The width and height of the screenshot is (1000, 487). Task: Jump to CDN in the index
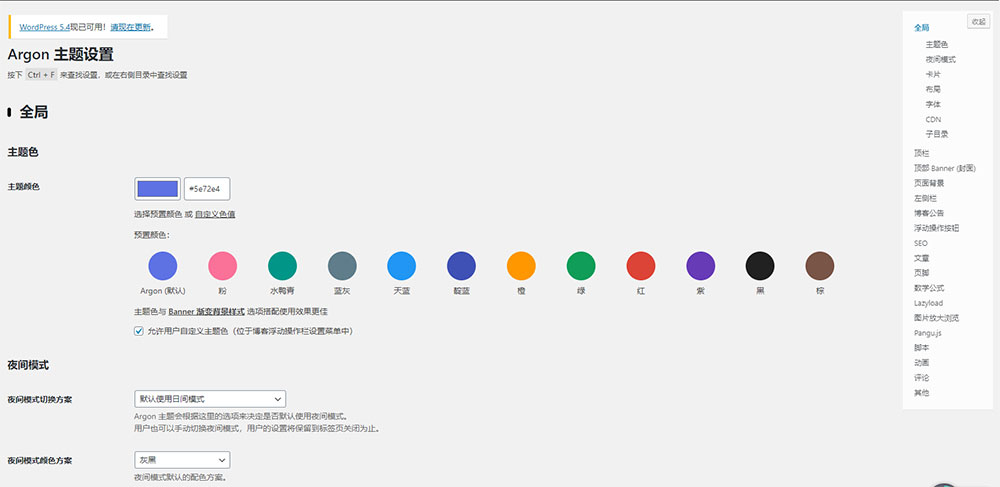[933, 119]
